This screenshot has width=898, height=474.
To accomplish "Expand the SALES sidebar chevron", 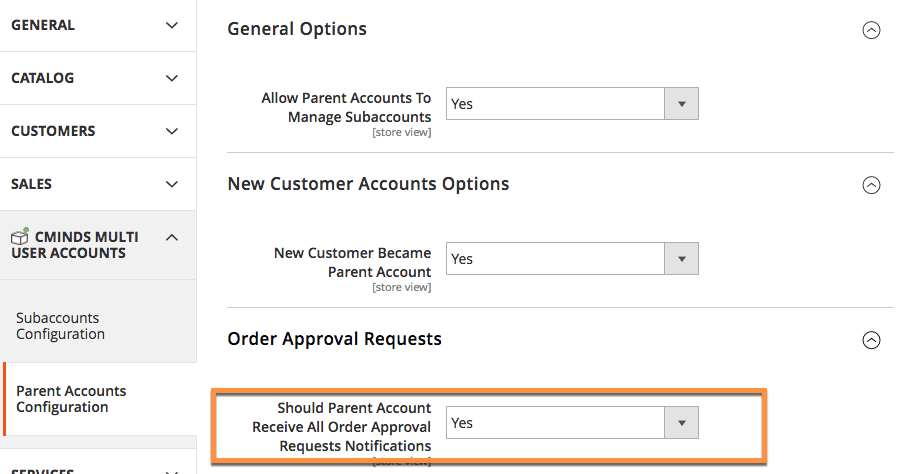I will (x=172, y=184).
